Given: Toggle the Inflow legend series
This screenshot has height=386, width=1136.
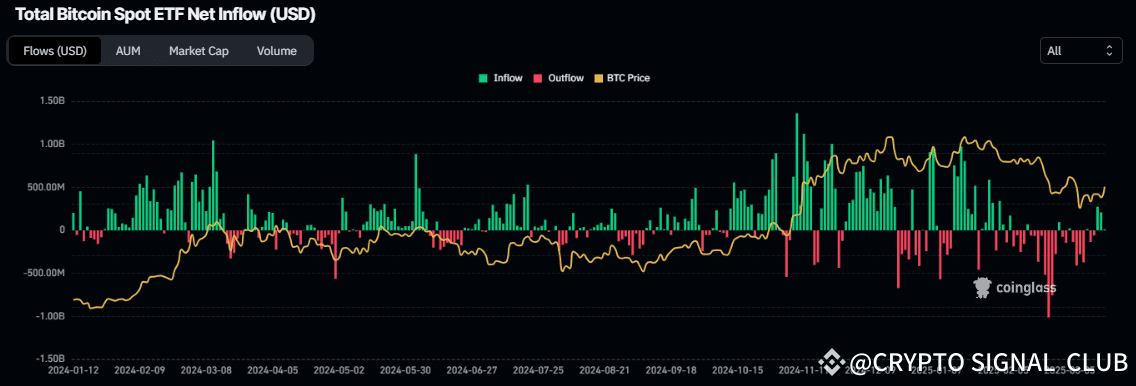Looking at the screenshot, I should pyautogui.click(x=501, y=77).
